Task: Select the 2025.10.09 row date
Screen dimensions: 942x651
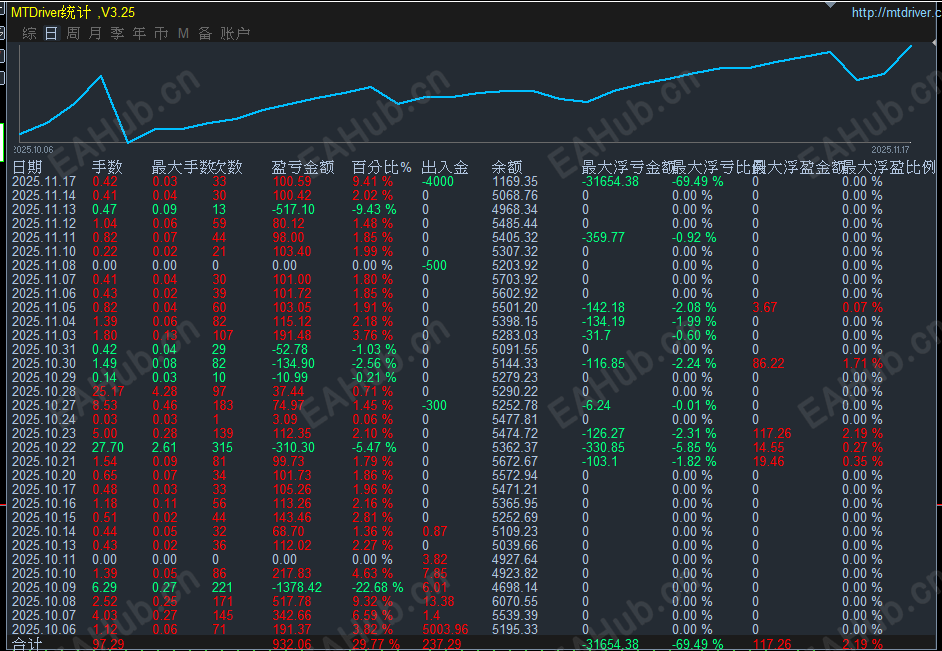Action: point(44,588)
